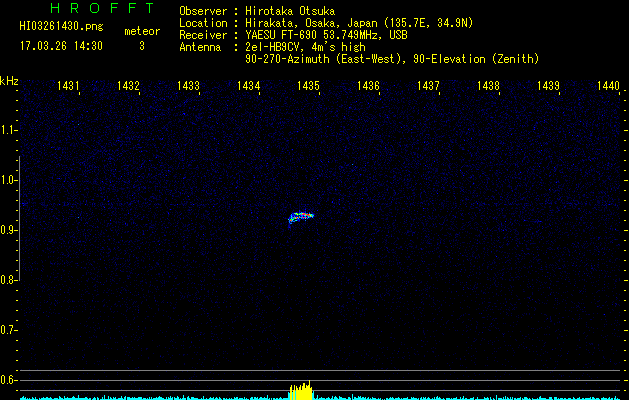This screenshot has height=400, width=629.
Task: Click the Observer line Hirotaka Otsuka
Action: 257,11
